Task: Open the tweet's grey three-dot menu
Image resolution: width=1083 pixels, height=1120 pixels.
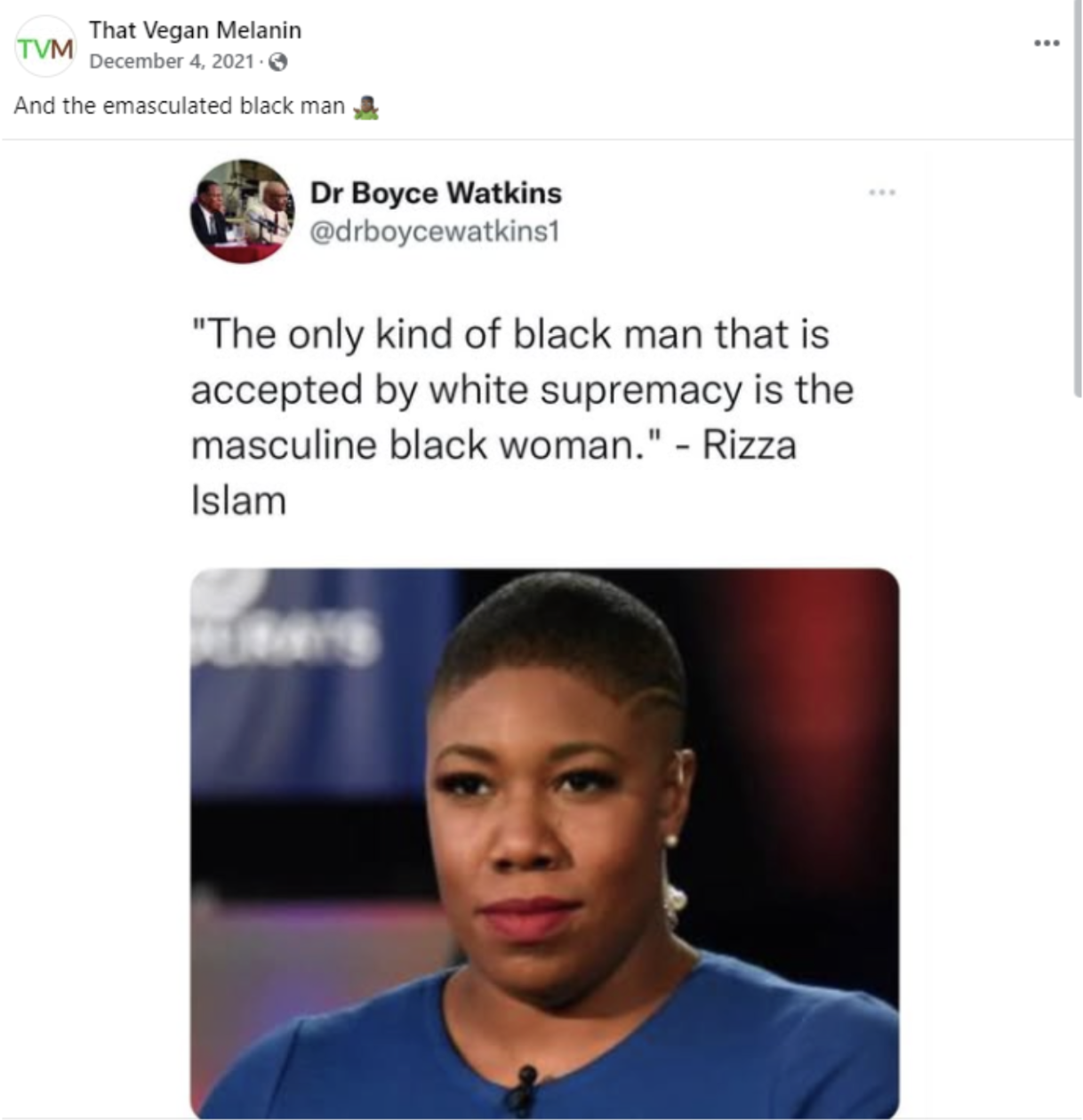Action: point(882,192)
